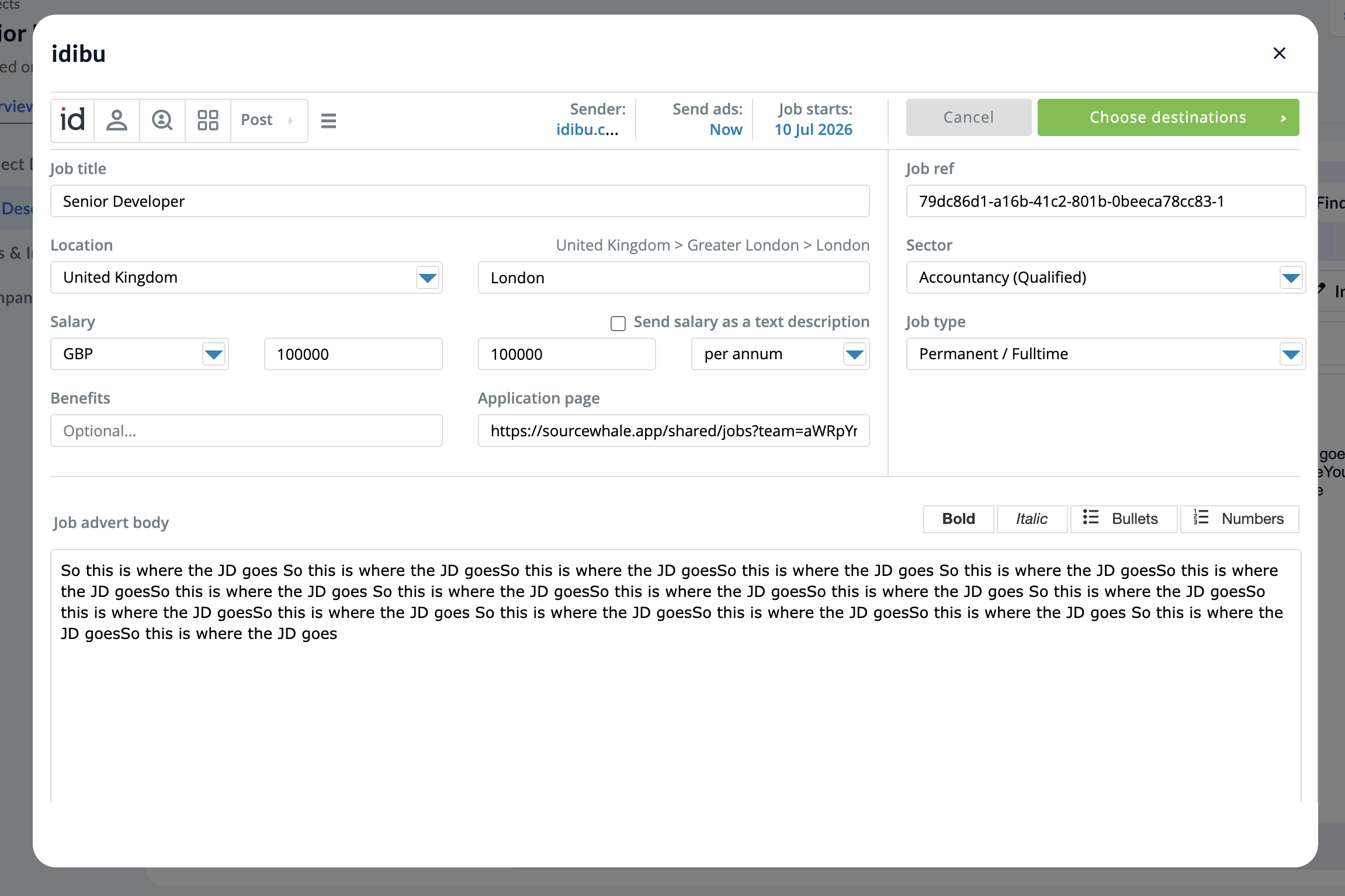The width and height of the screenshot is (1345, 896).
Task: Click the idibu 'id' logo icon
Action: 72,120
